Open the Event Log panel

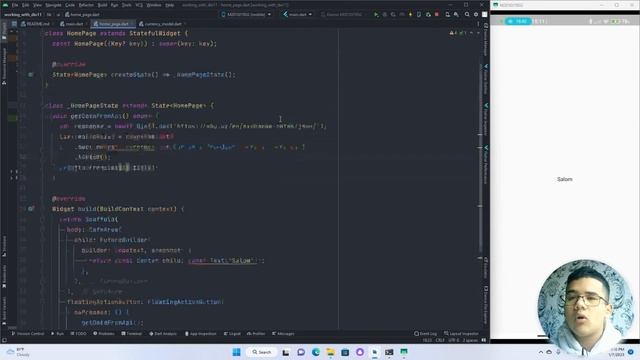pos(425,333)
